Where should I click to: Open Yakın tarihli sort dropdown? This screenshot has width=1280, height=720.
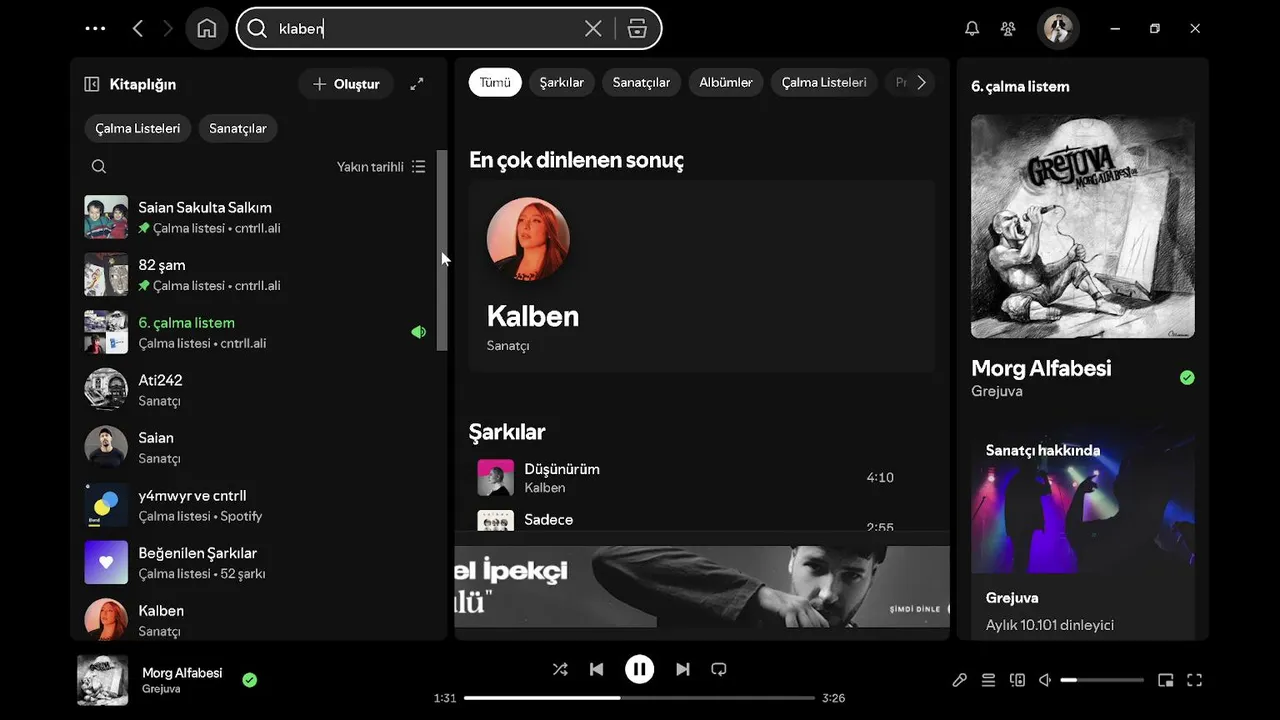(x=381, y=167)
